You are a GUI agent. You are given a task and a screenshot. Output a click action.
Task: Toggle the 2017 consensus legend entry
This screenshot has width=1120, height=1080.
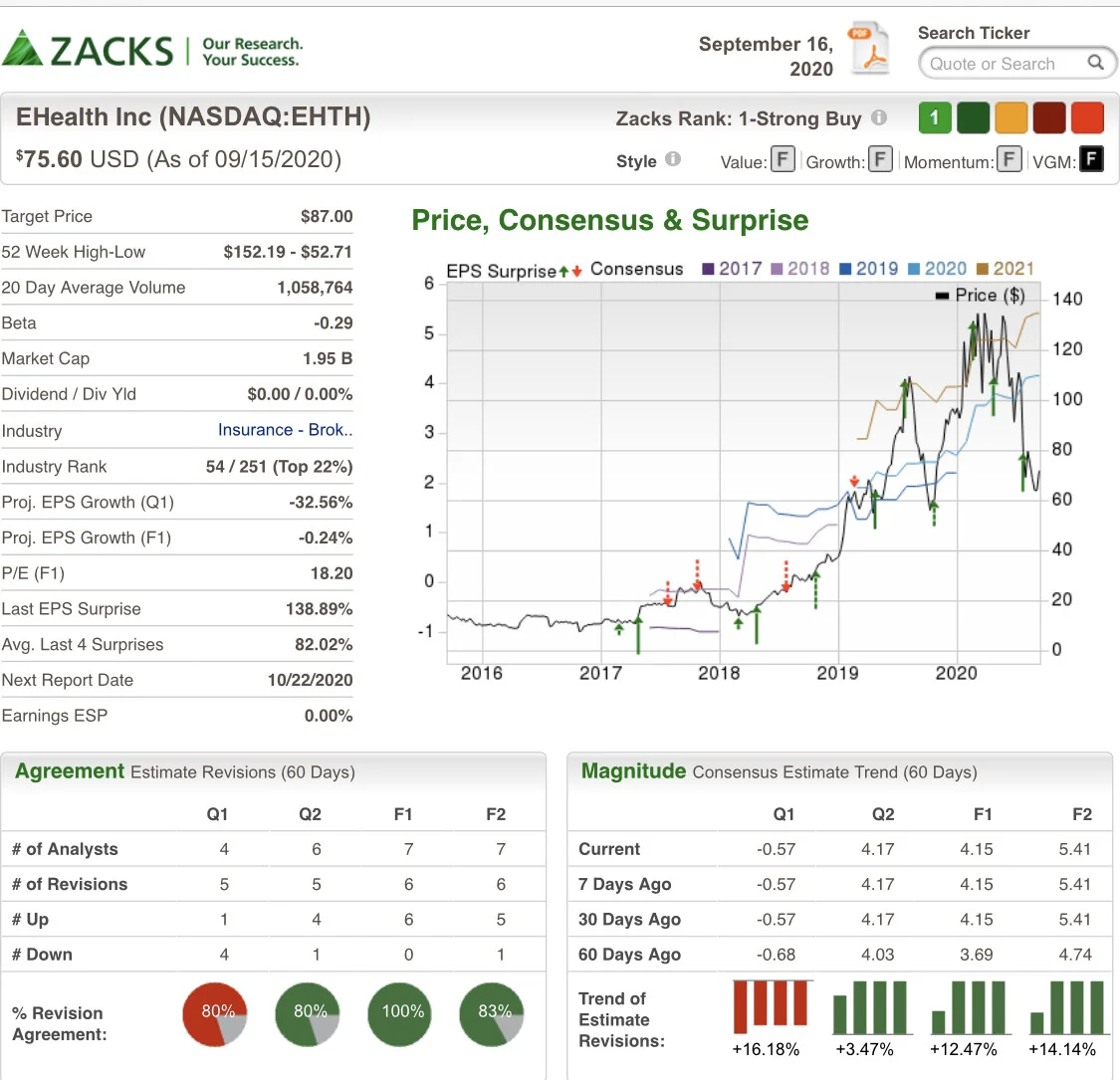(x=732, y=269)
